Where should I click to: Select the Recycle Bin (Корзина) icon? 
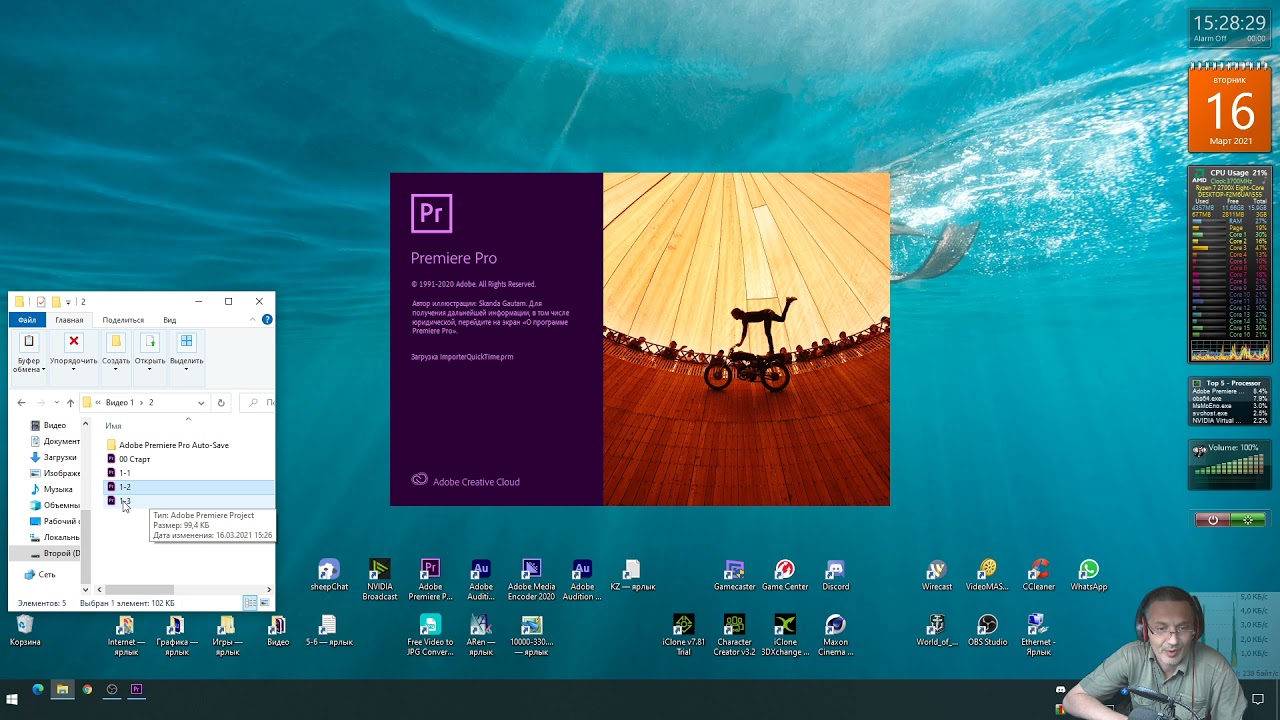pos(25,631)
